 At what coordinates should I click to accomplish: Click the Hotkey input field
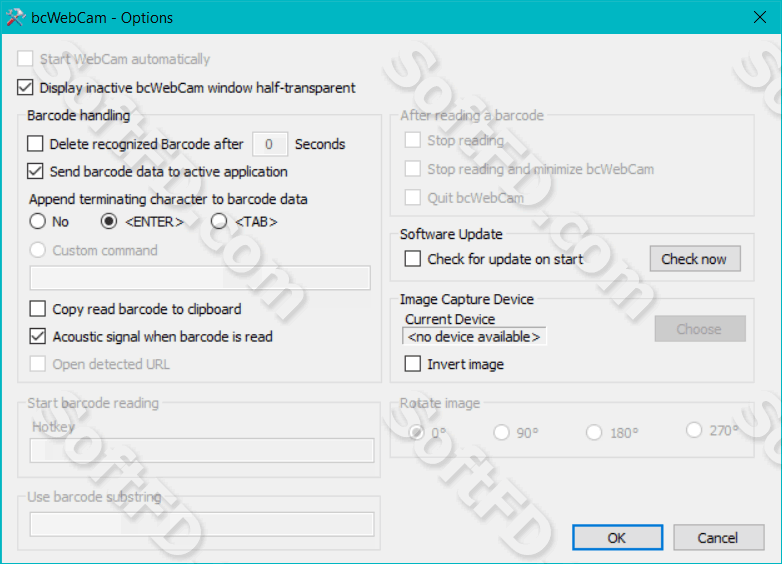tap(202, 450)
